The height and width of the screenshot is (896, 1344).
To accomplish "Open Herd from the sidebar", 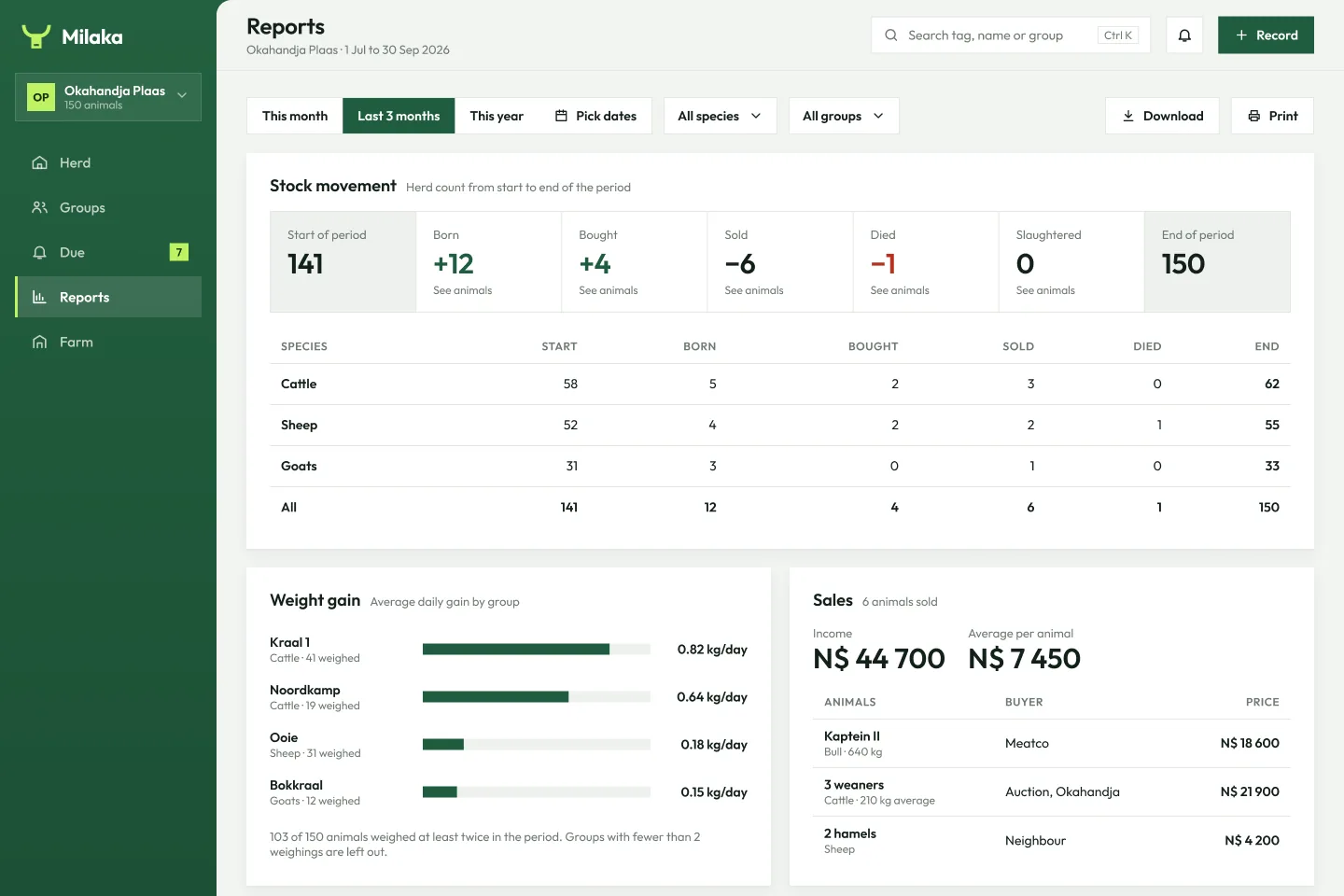I will 108,162.
